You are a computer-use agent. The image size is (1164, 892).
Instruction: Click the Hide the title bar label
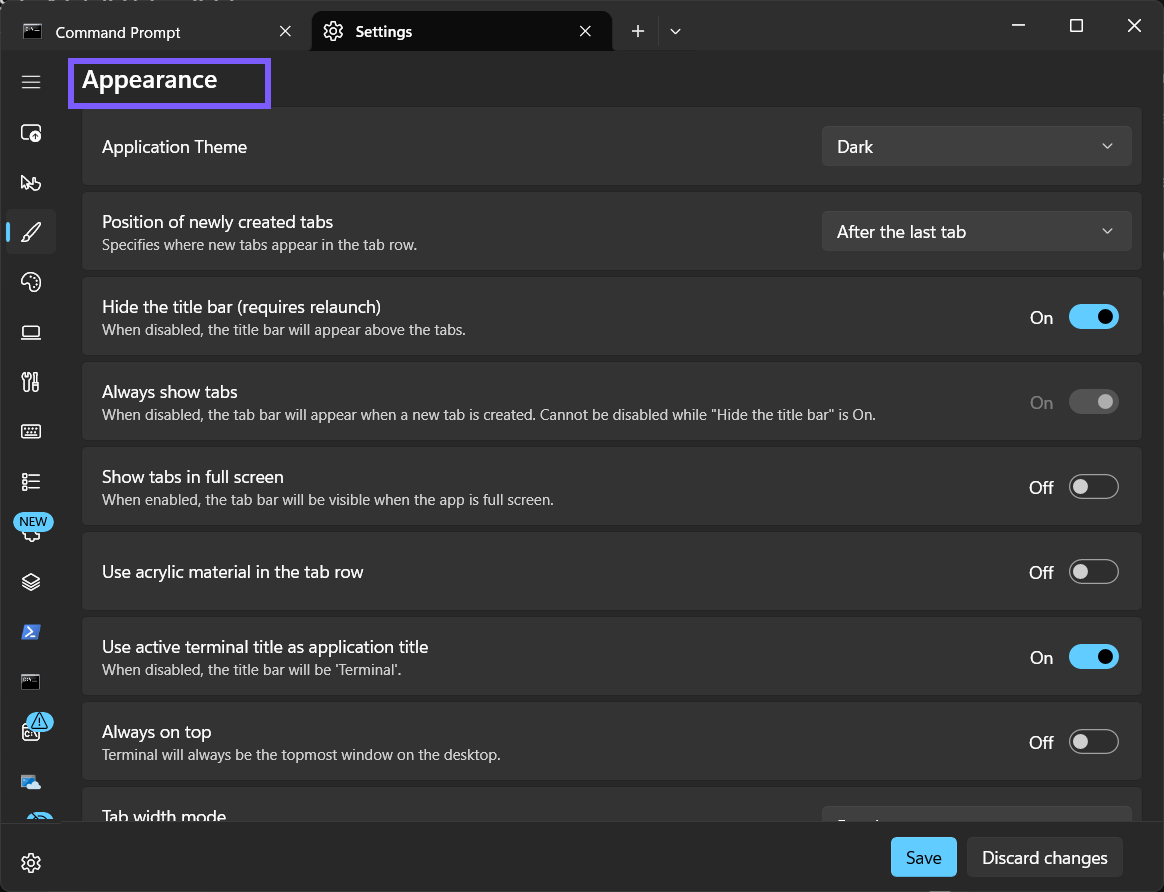241,306
